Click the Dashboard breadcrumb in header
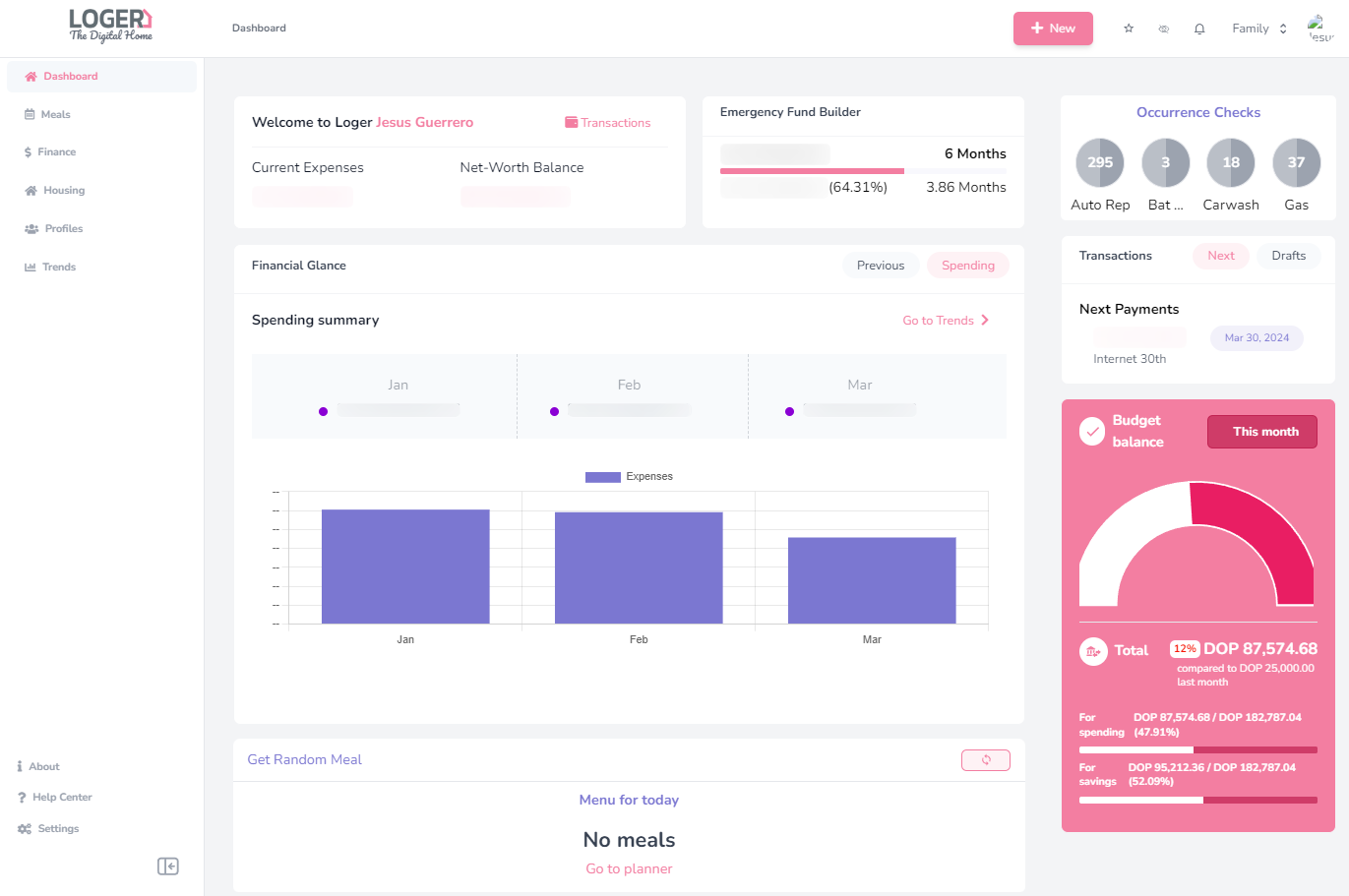 pos(259,28)
